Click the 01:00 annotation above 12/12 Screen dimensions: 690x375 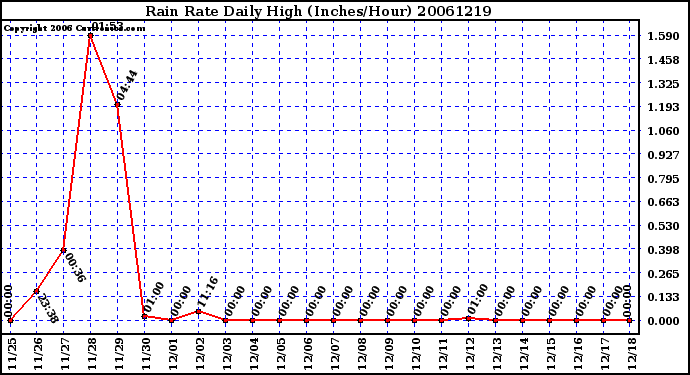click(477, 299)
